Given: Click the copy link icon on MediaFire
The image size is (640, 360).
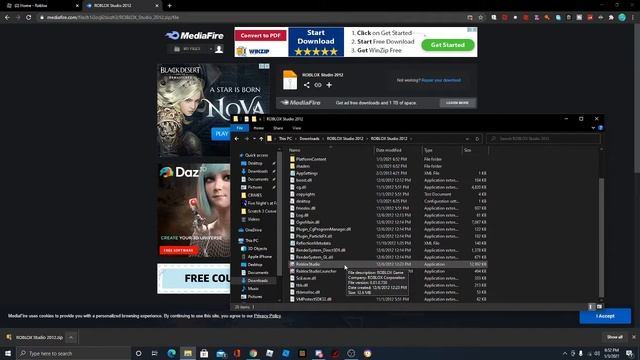Looking at the screenshot, I should (x=318, y=85).
